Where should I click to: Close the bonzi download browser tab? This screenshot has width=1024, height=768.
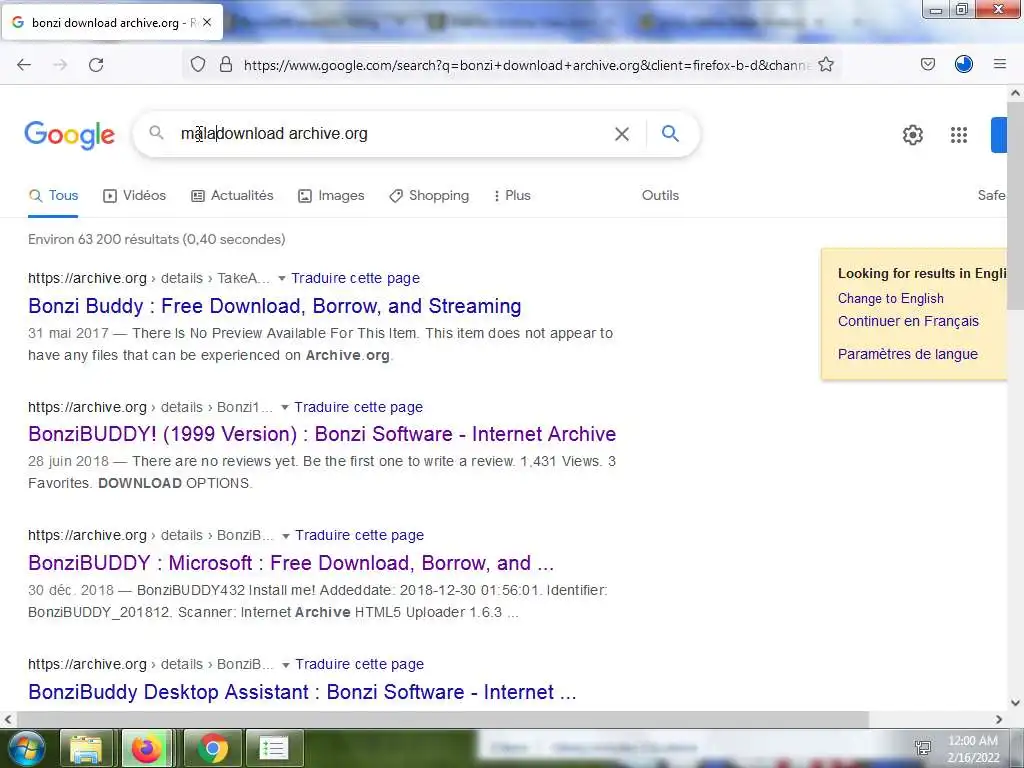point(207,22)
